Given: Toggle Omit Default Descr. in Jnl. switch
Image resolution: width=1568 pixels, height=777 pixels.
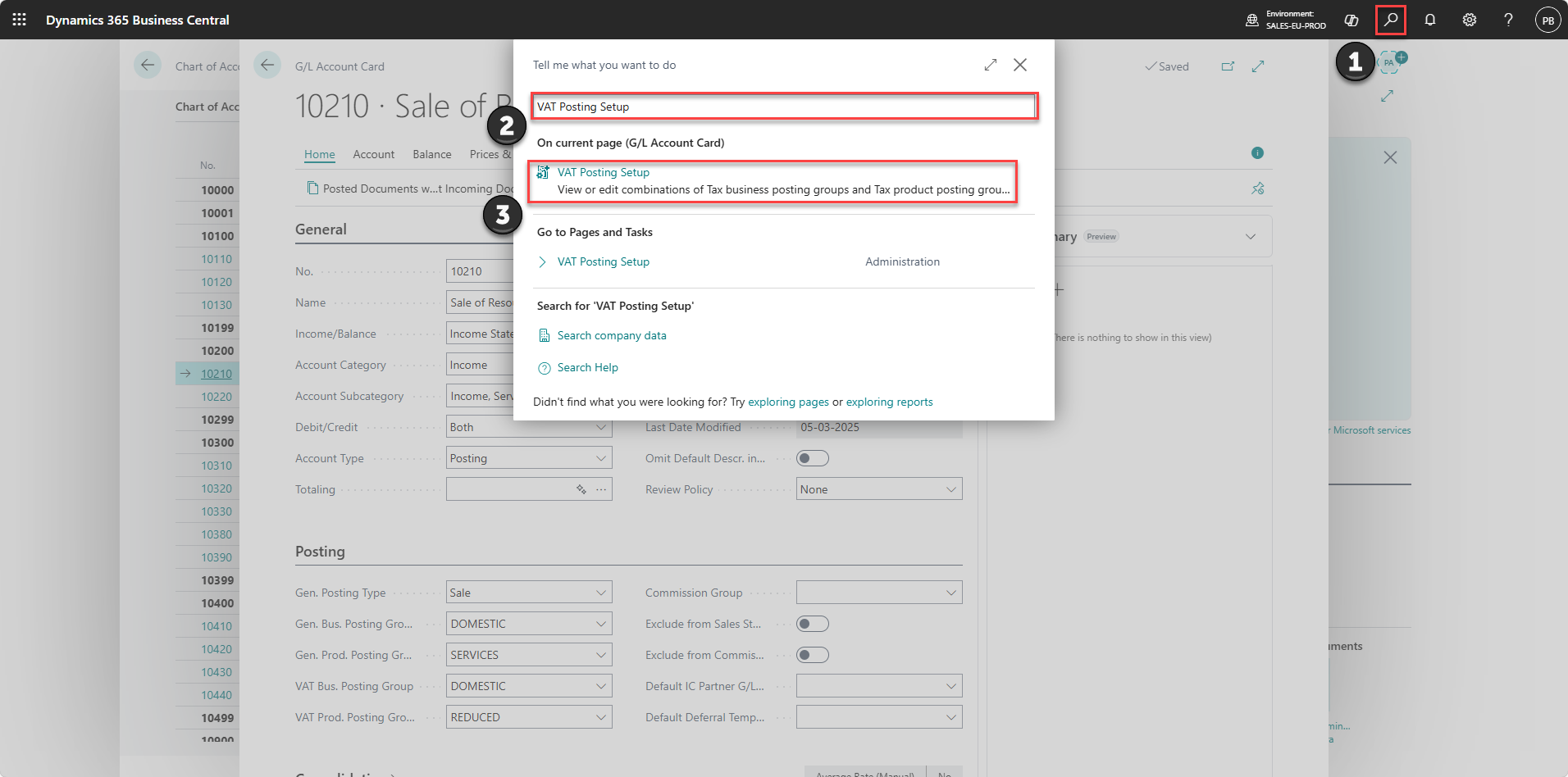Looking at the screenshot, I should [x=813, y=458].
